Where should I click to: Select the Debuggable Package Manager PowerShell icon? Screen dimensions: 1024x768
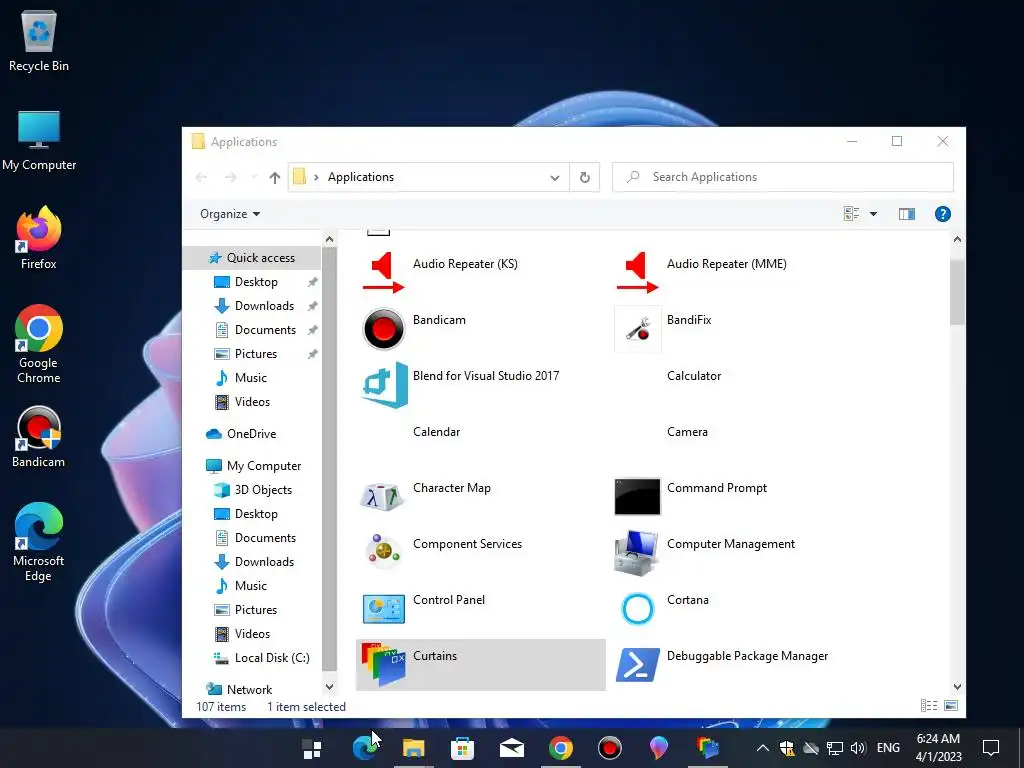637,665
